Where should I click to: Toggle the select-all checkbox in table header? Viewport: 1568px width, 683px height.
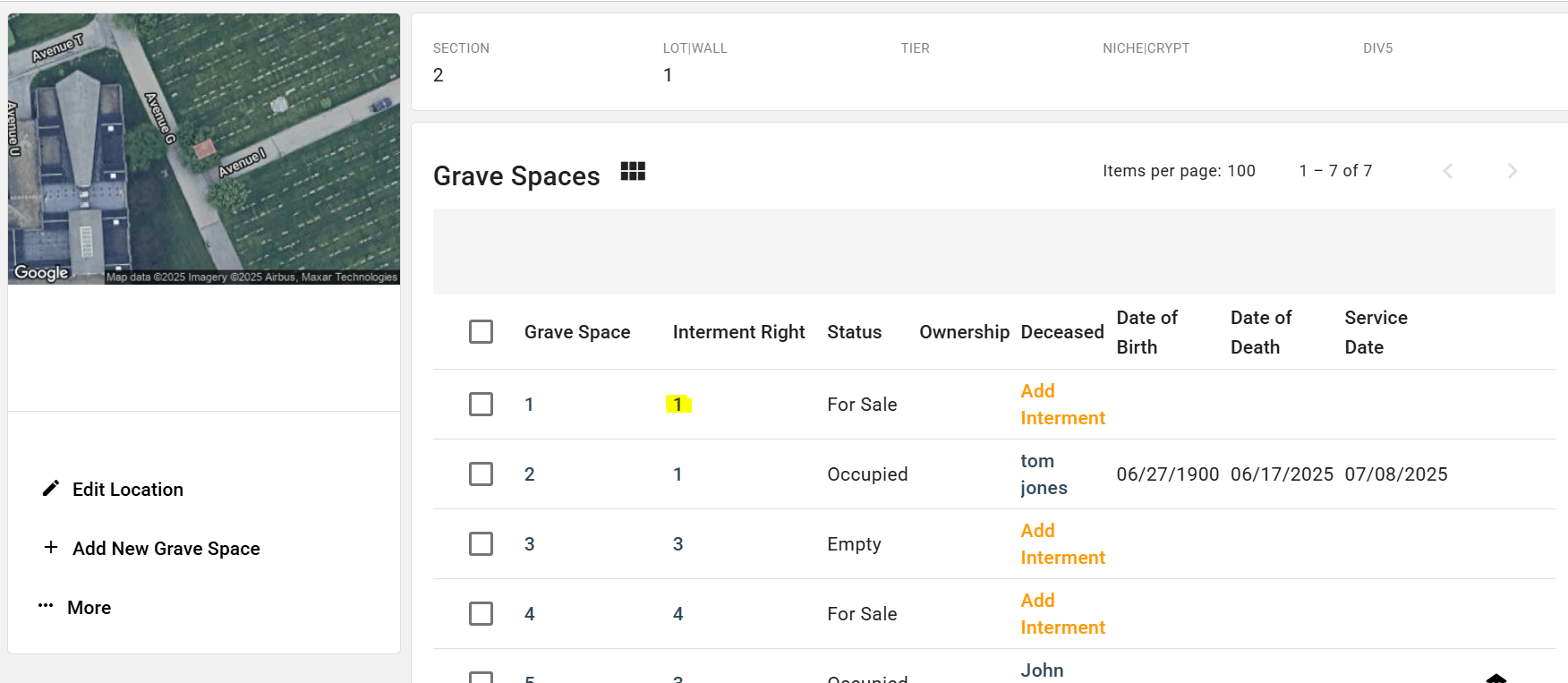pos(481,332)
